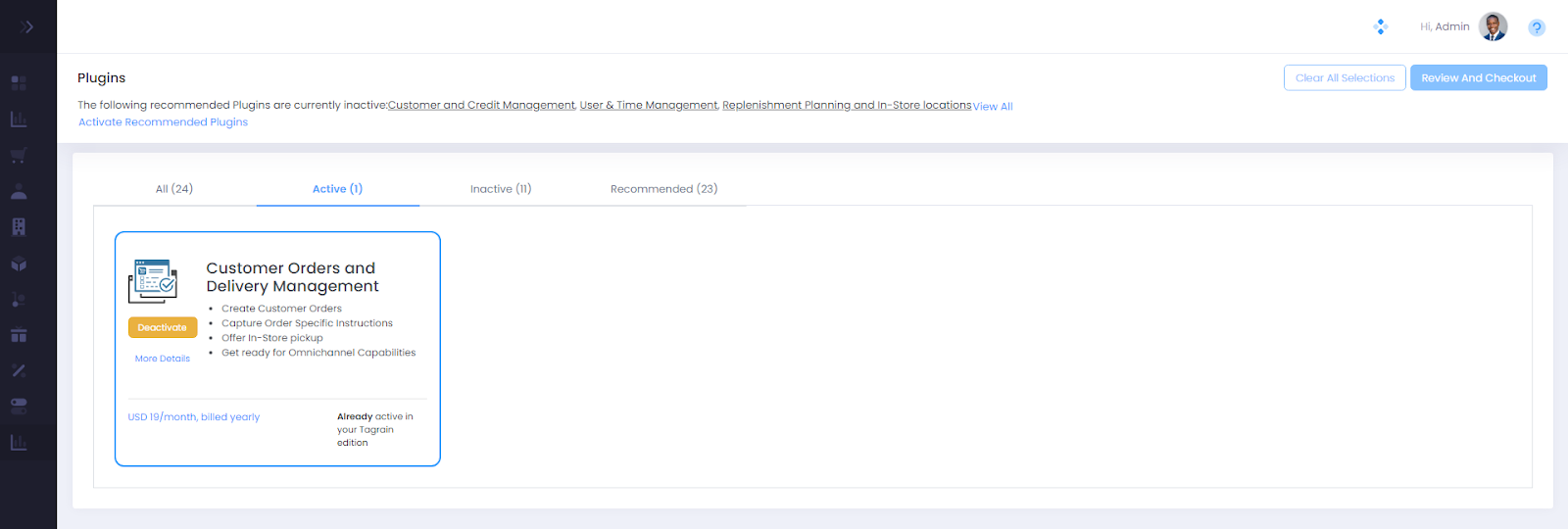Switch to the Active (1) tab

coord(337,189)
